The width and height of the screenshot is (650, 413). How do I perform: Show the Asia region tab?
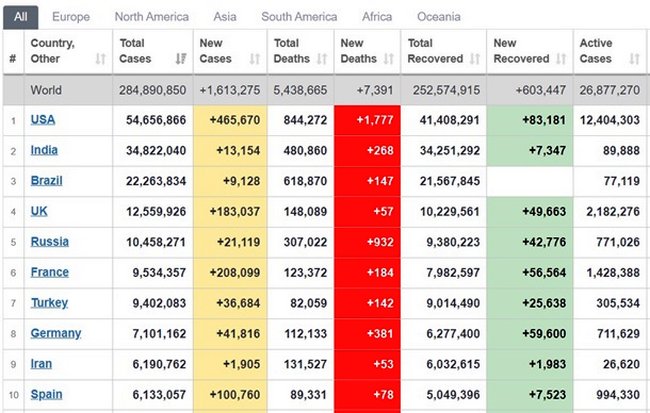tap(227, 17)
